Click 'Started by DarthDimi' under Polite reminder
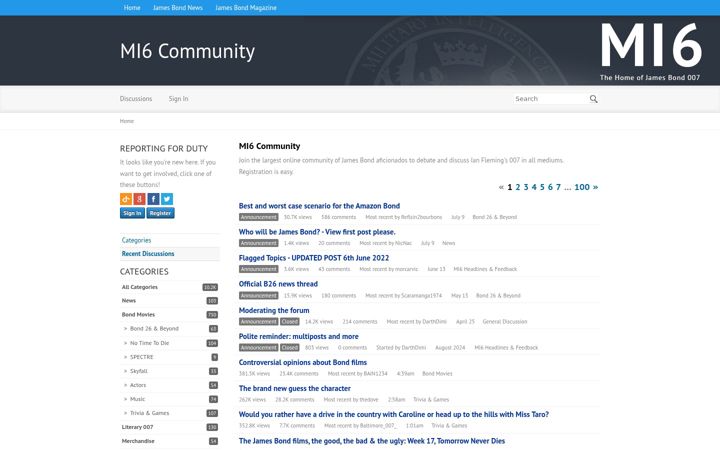The height and width of the screenshot is (450, 720). pyautogui.click(x=401, y=348)
